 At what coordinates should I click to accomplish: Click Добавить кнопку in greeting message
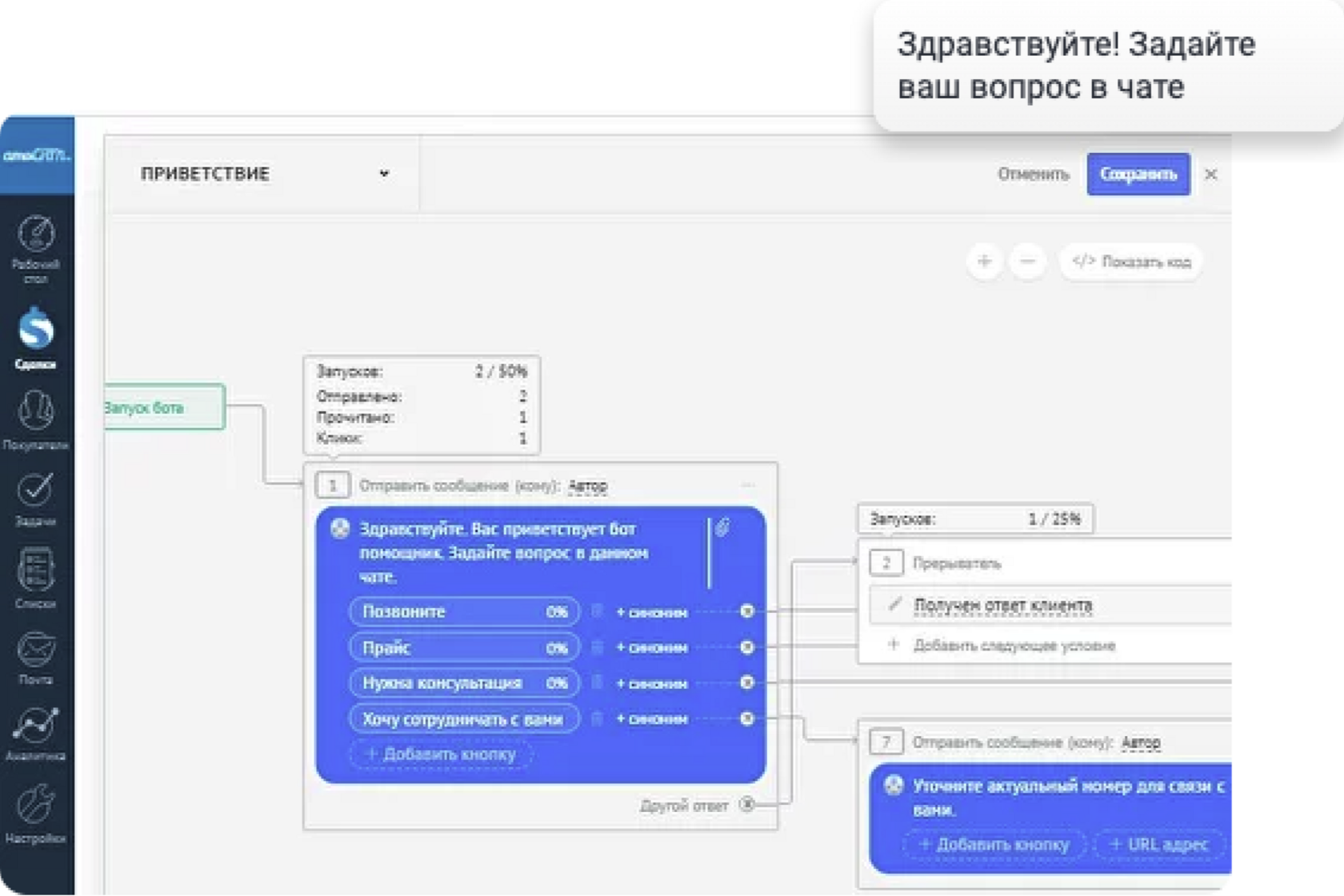click(441, 754)
